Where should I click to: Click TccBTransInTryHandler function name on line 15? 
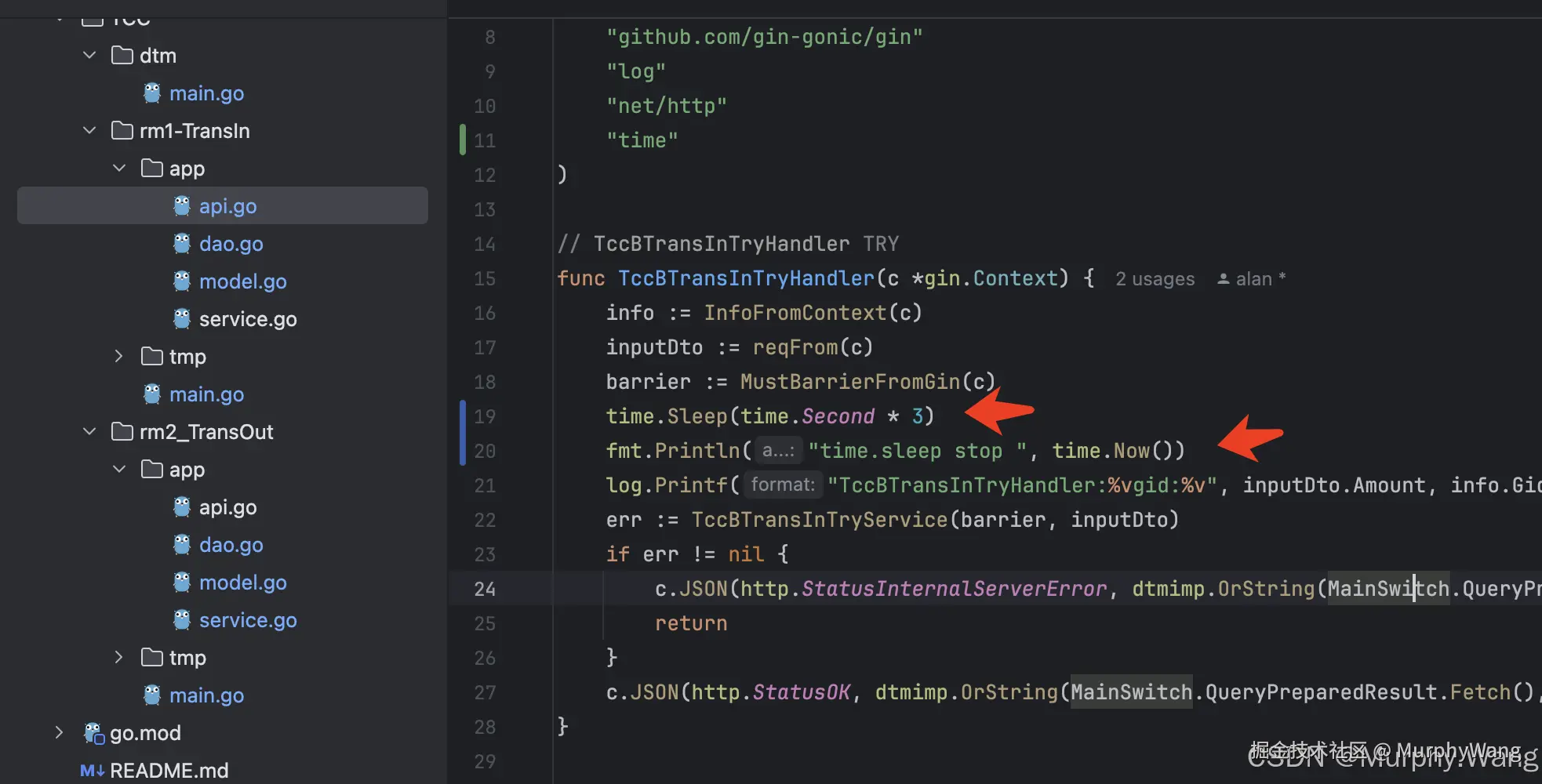[x=746, y=278]
